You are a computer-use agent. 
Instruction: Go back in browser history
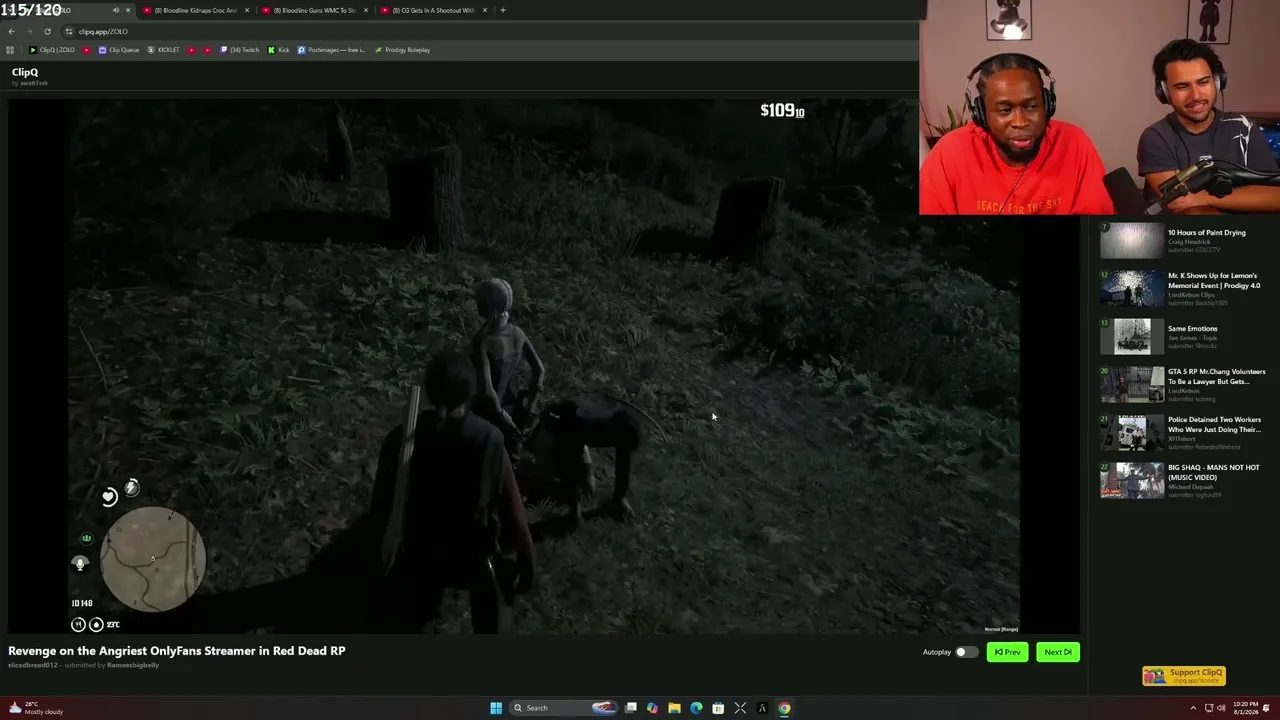pyautogui.click(x=11, y=31)
